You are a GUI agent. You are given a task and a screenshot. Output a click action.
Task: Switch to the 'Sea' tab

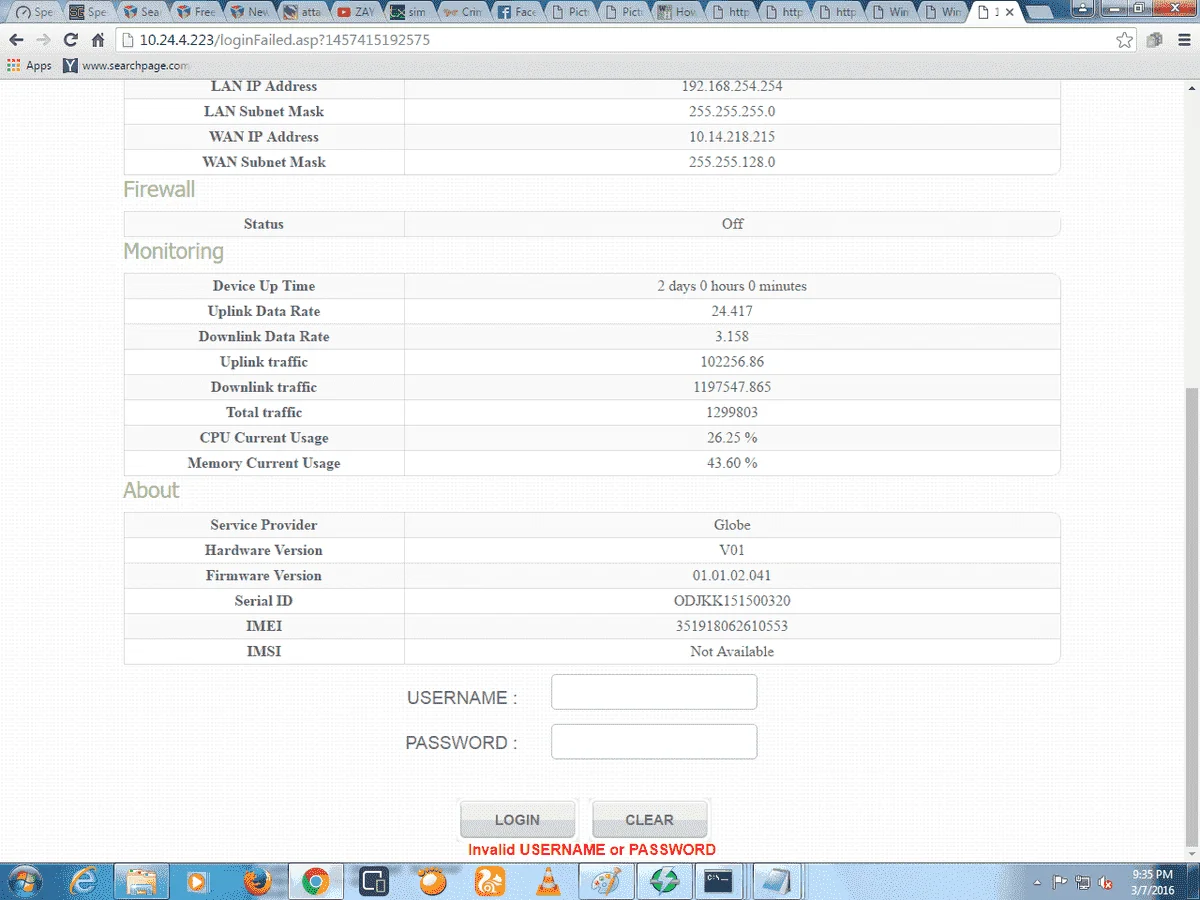pyautogui.click(x=143, y=13)
